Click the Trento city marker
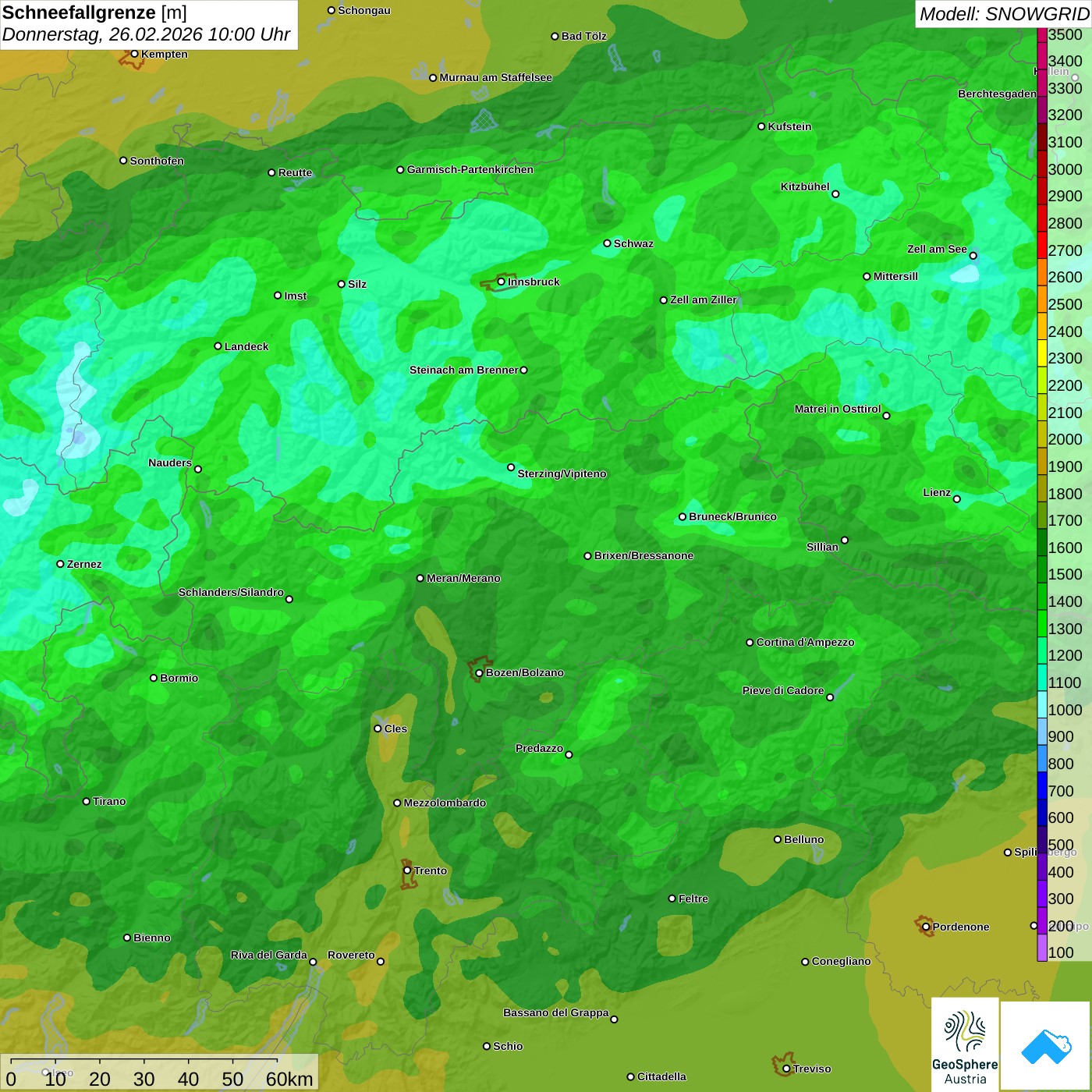Screen dimensions: 1092x1092 click(407, 870)
